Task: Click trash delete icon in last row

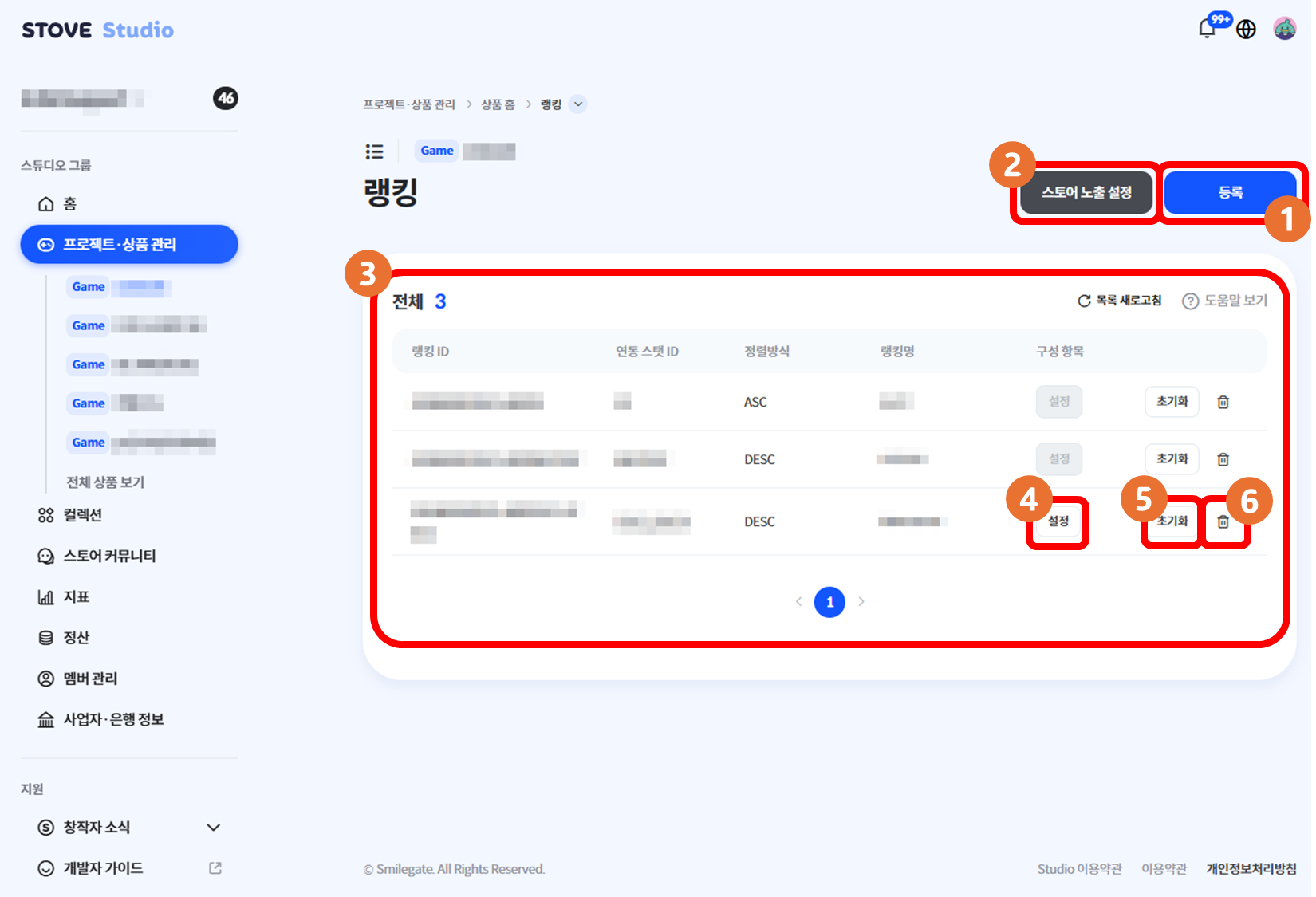Action: 1223,521
